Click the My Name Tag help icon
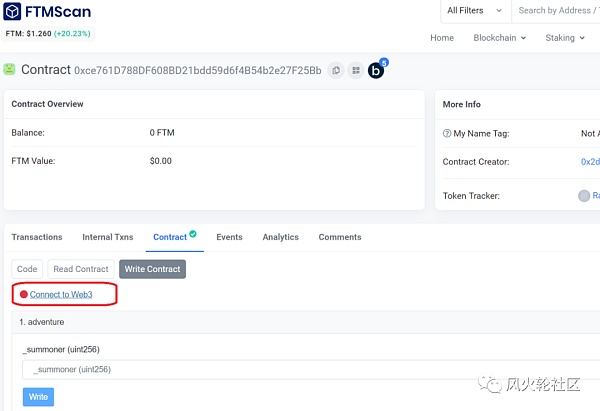Screen dimensions: 600x411 point(447,133)
